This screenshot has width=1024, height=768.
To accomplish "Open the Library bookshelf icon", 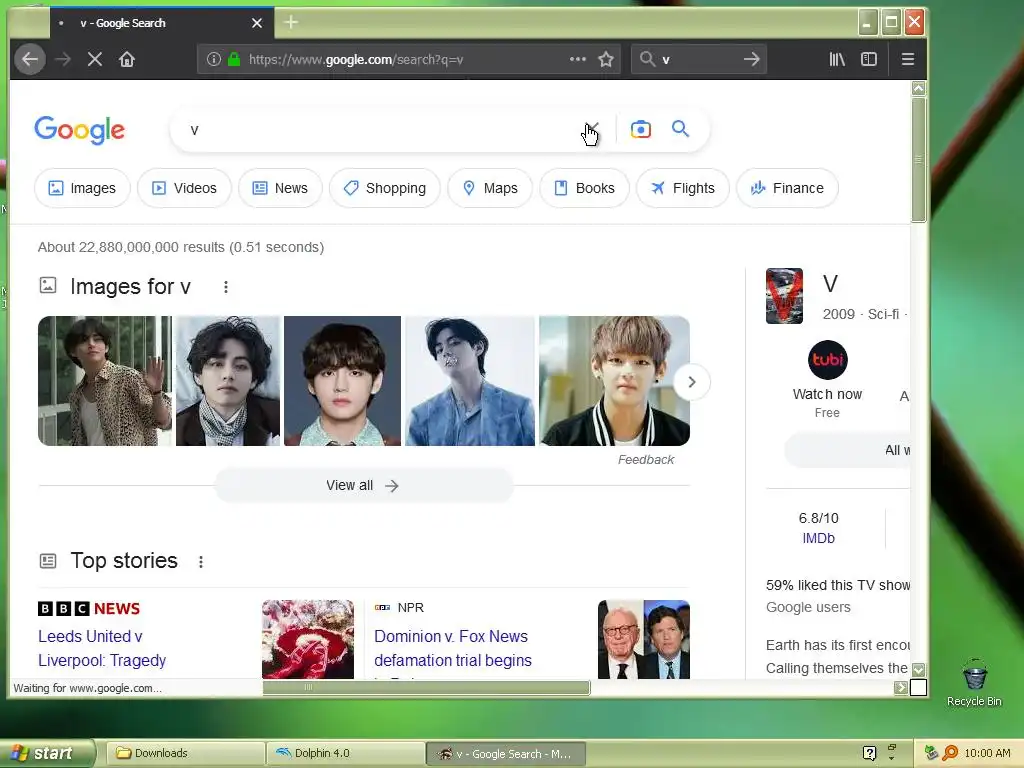I will point(837,59).
